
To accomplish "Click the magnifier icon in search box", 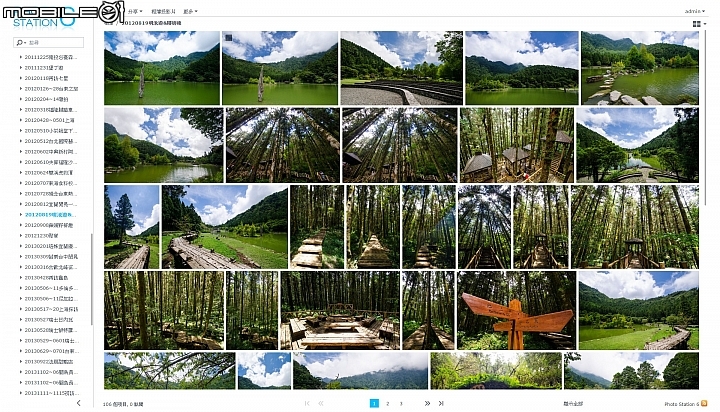I will [19, 42].
